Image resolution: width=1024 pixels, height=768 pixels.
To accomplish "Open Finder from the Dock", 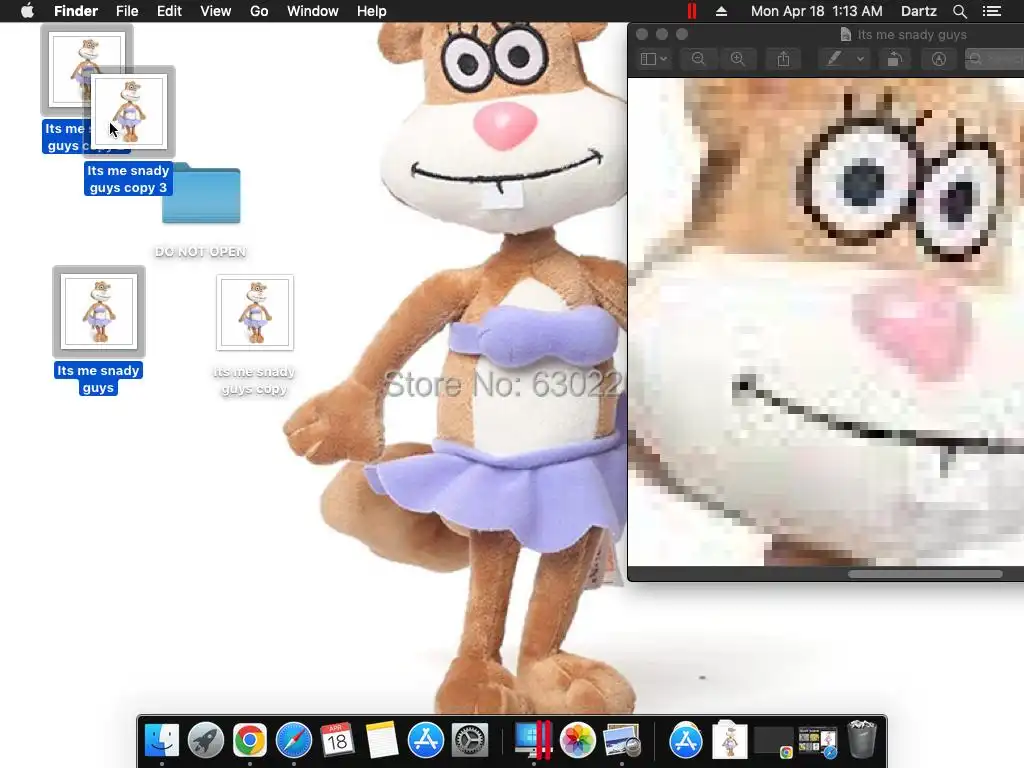I will point(161,740).
